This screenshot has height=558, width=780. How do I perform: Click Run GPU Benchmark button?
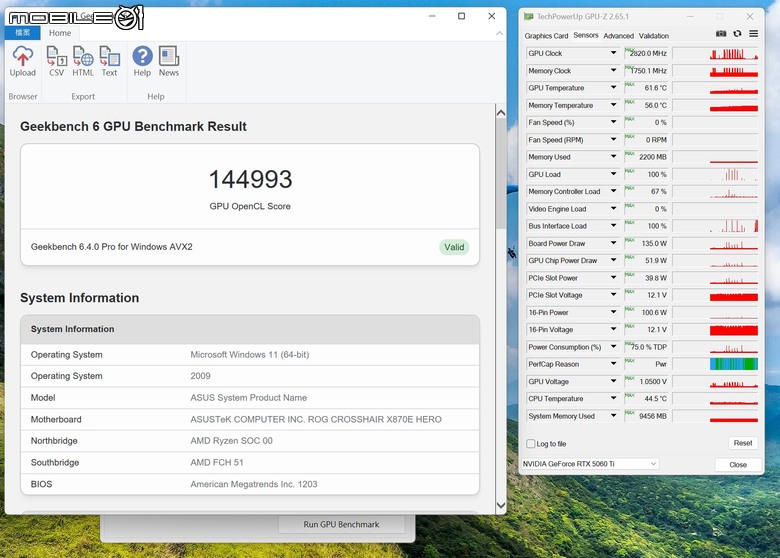click(x=341, y=524)
